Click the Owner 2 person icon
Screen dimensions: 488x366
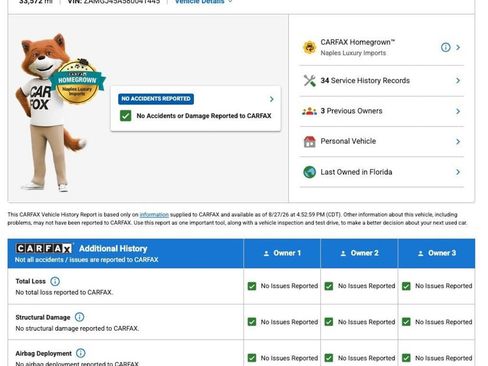343,253
